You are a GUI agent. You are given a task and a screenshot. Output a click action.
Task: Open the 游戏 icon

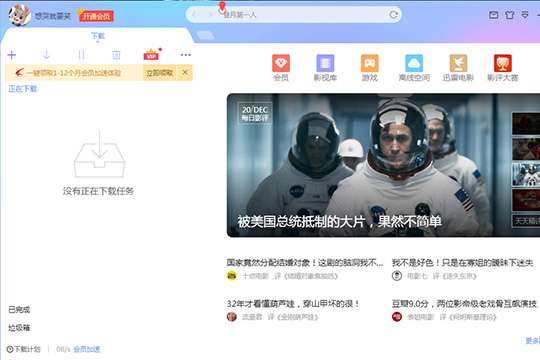[370, 68]
